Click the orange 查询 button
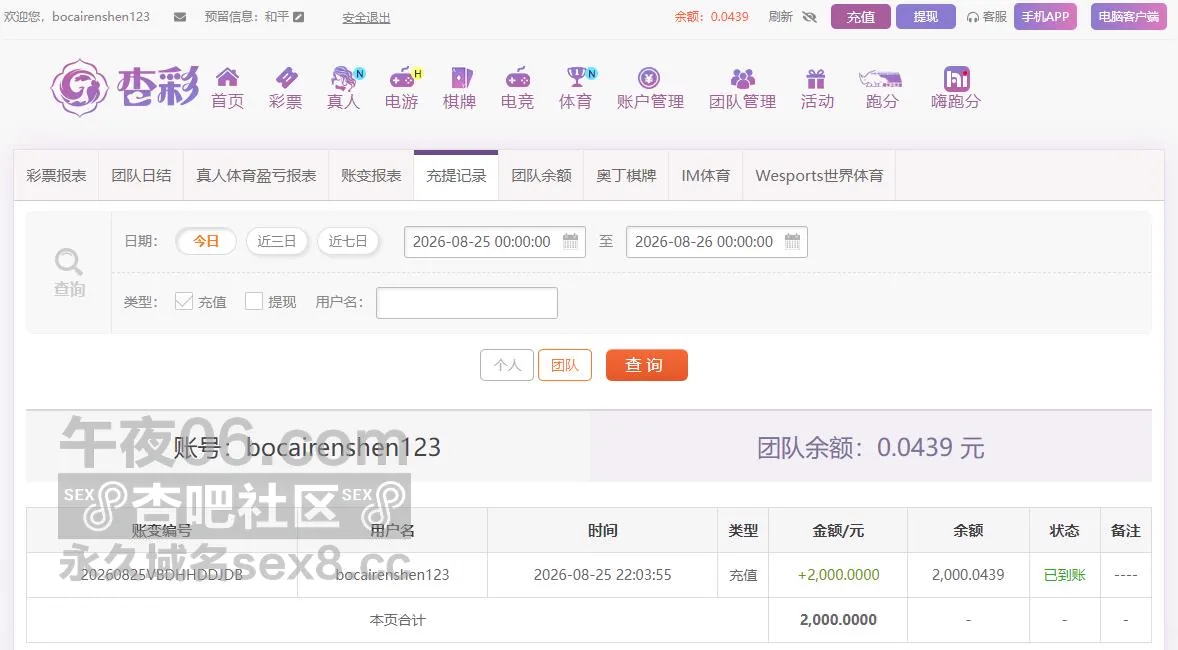This screenshot has height=650, width=1178. [646, 365]
